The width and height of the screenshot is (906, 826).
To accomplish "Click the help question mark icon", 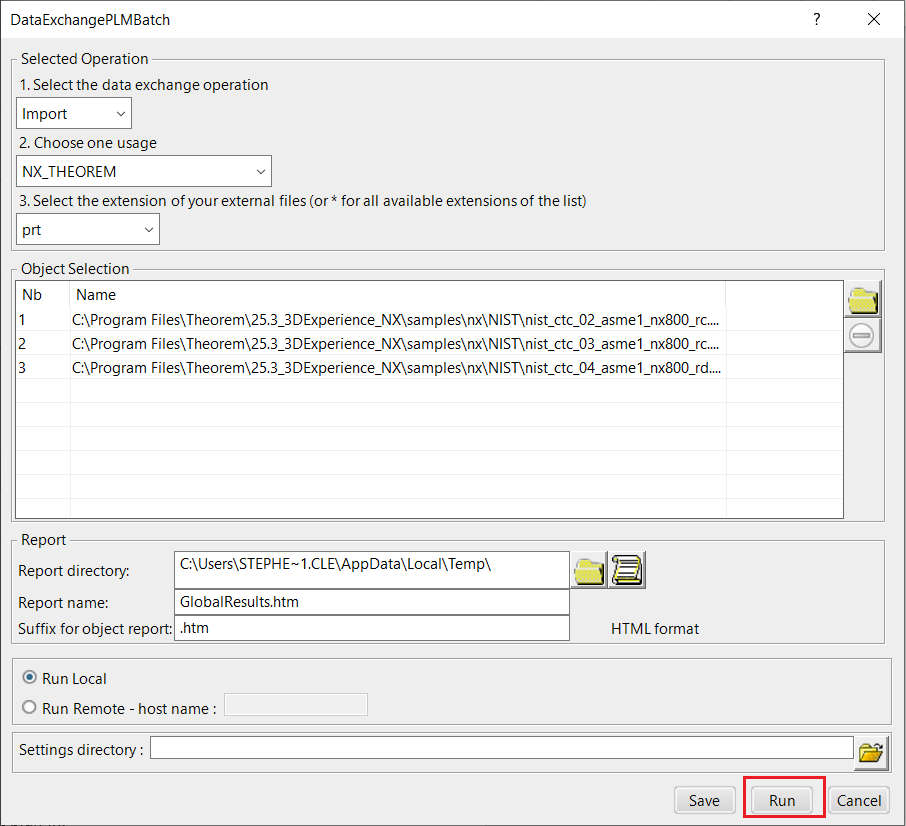I will click(816, 19).
